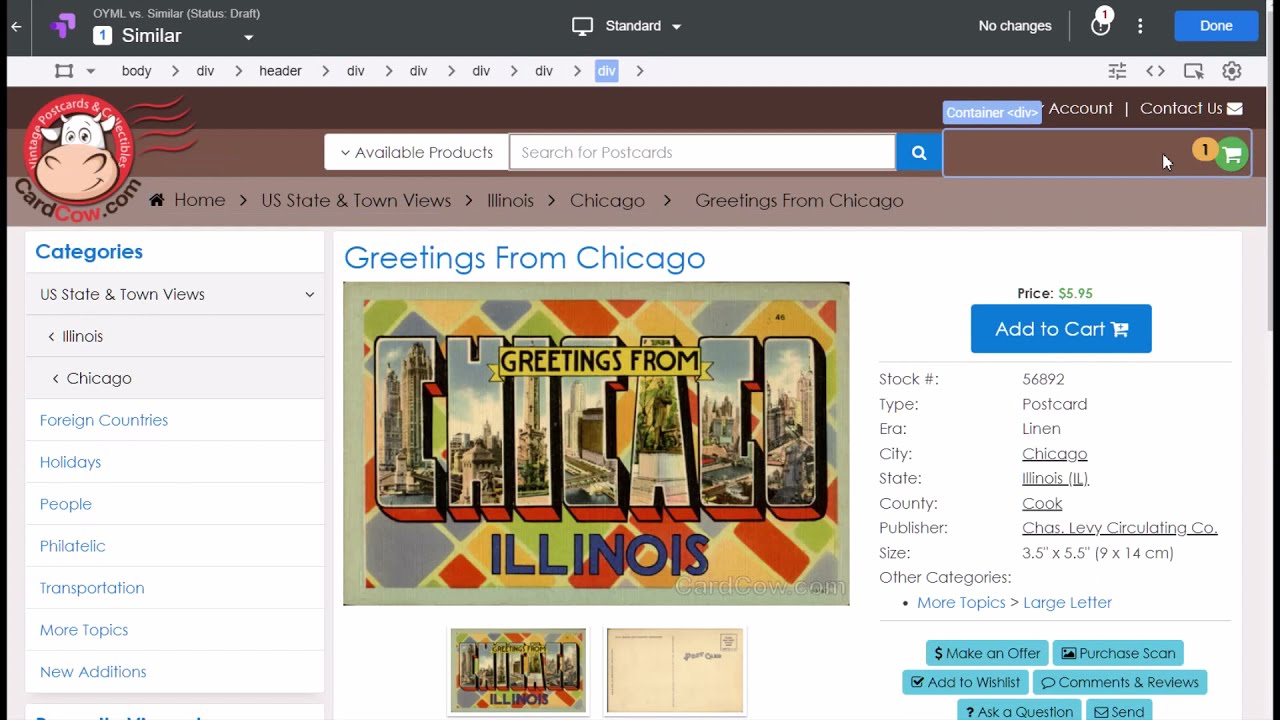Open Foreign Countries category
1280x720 pixels.
[104, 420]
